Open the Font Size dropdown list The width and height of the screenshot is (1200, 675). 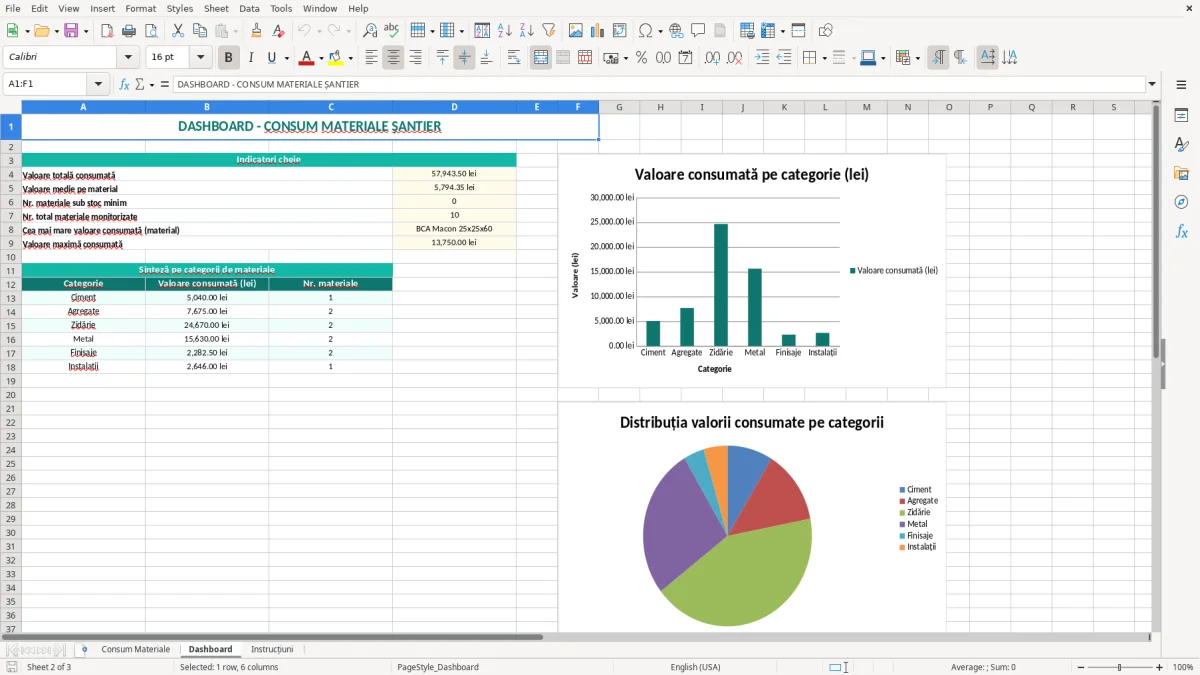pyautogui.click(x=201, y=58)
